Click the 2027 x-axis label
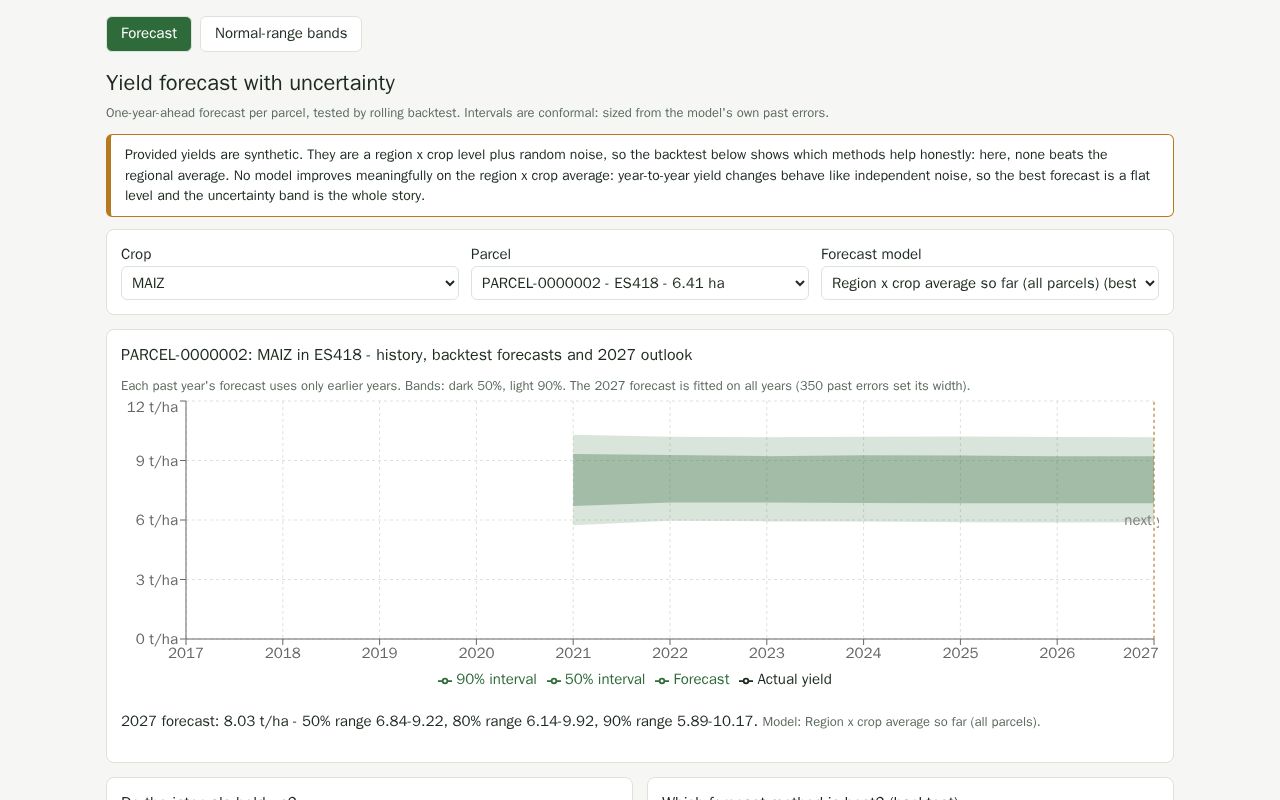The width and height of the screenshot is (1280, 800). coord(1141,653)
